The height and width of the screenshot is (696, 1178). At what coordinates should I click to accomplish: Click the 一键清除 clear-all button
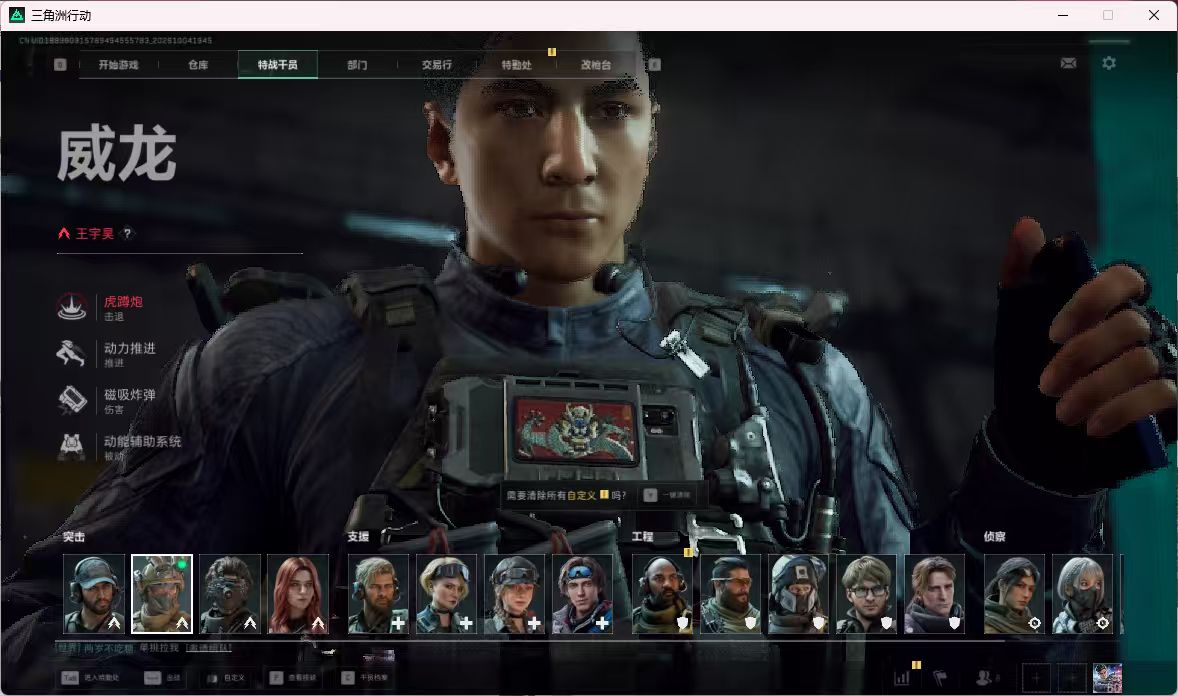point(667,495)
